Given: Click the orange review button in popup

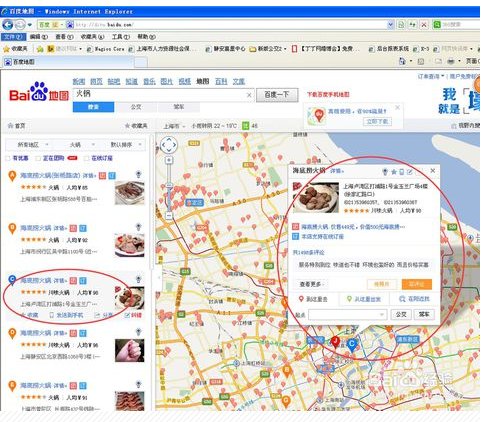Looking at the screenshot, I should point(417,284).
